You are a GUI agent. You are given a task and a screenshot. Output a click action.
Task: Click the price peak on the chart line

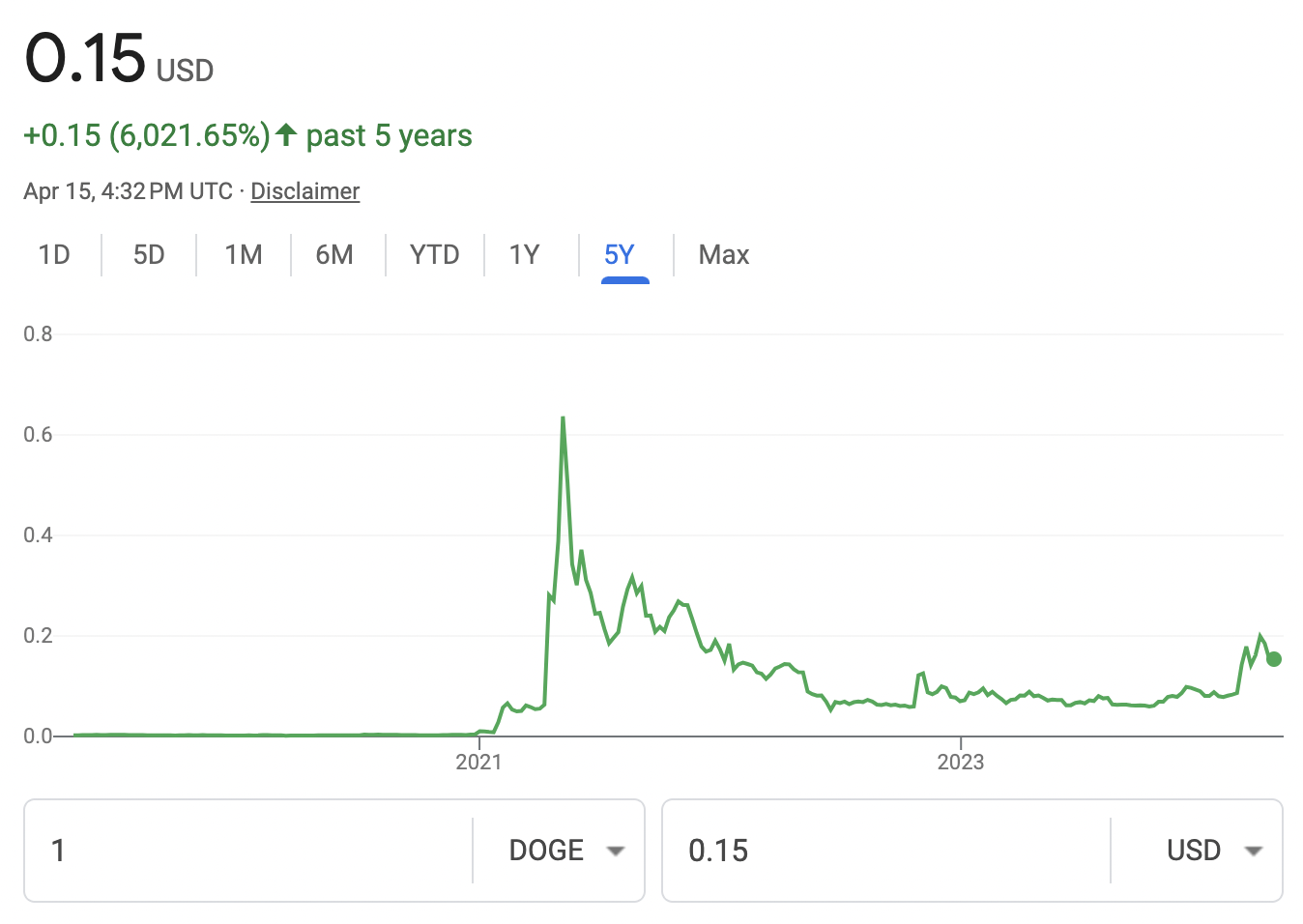(x=563, y=419)
